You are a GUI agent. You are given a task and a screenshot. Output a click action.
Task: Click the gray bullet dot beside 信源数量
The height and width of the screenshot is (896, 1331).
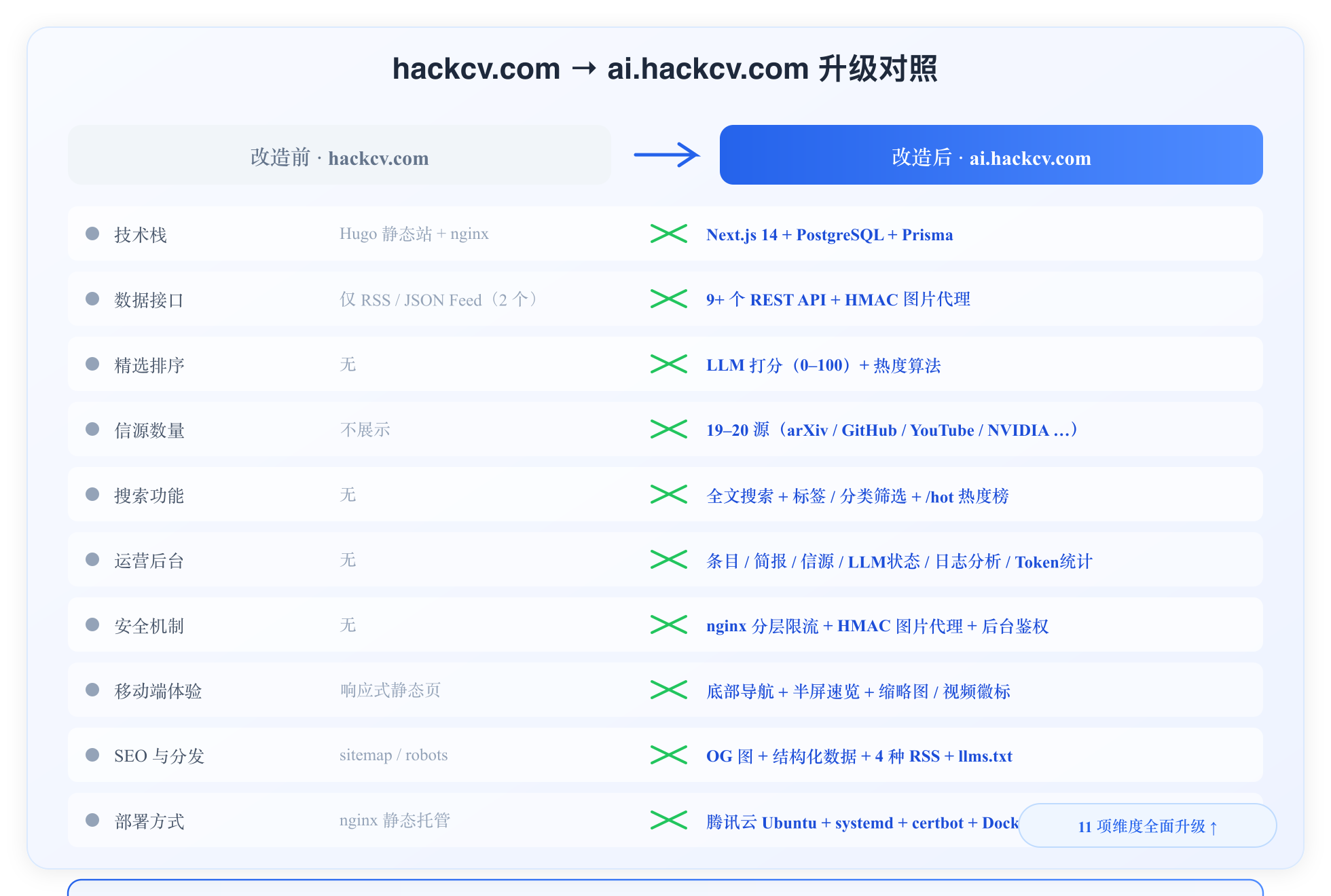tap(92, 429)
